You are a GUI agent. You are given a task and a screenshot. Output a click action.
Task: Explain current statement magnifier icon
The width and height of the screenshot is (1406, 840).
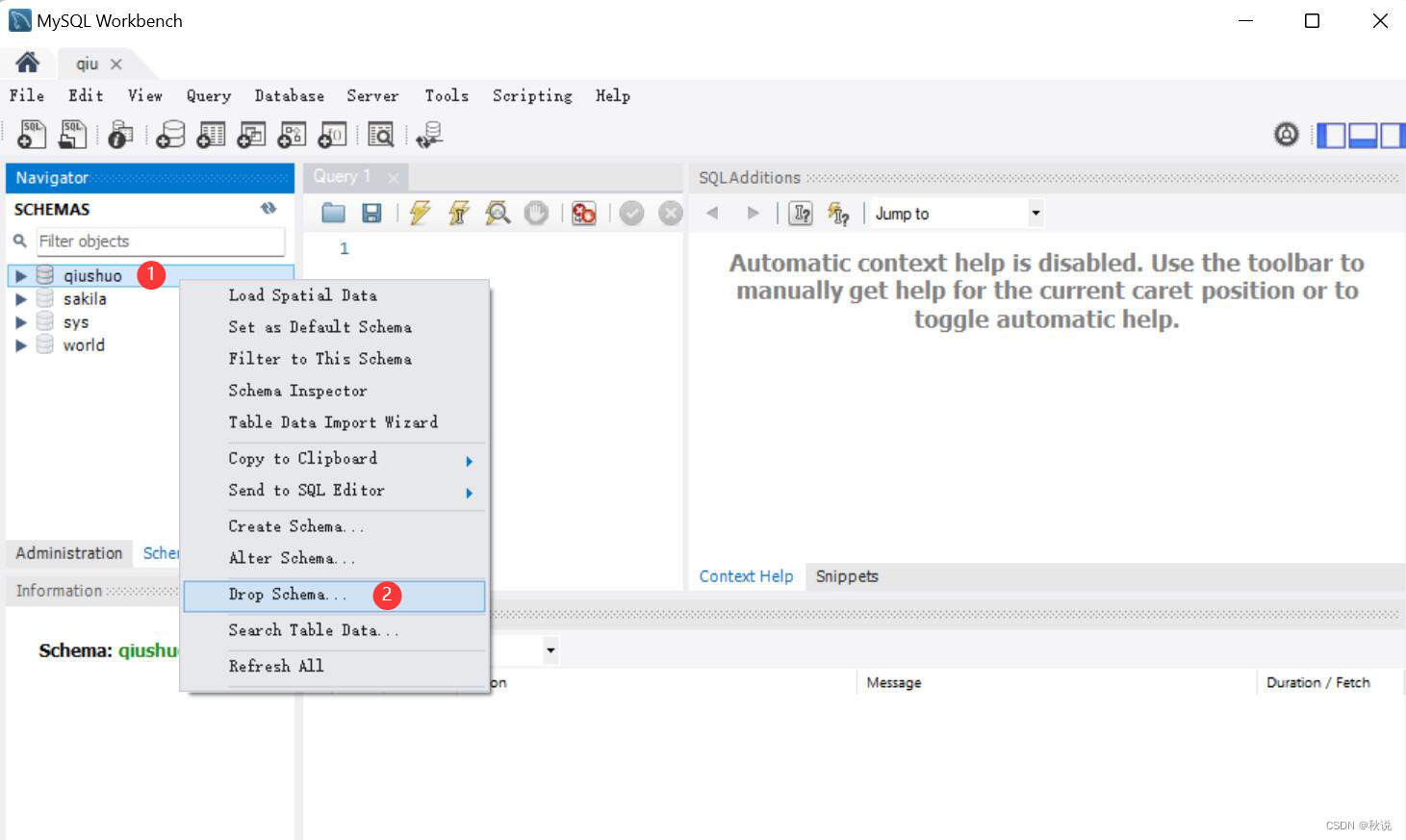tap(498, 213)
